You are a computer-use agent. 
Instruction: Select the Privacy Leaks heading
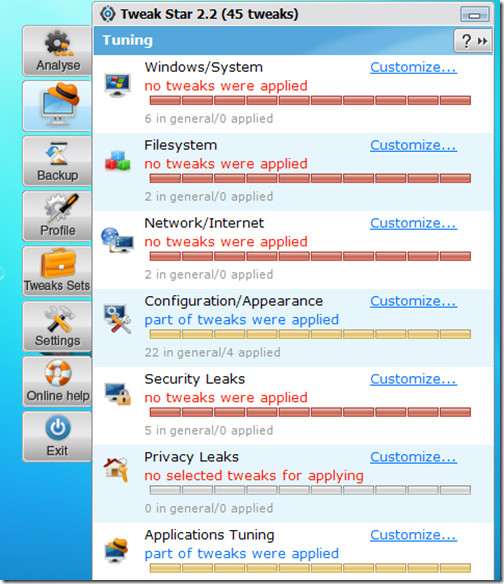click(x=191, y=457)
